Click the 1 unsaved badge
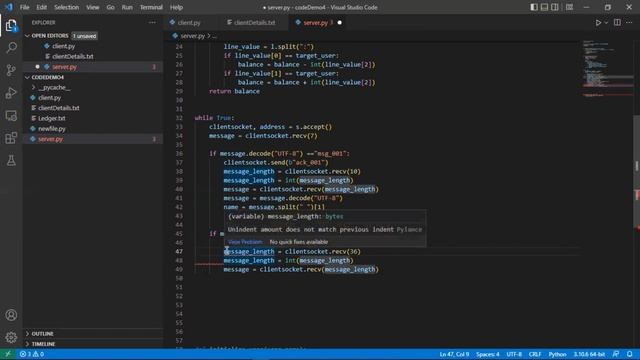 tap(84, 36)
